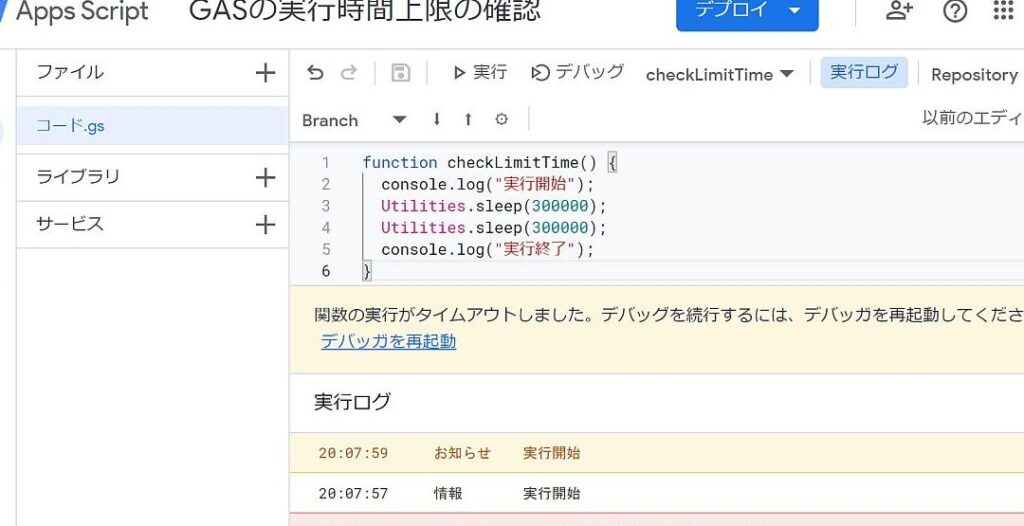Expand the Branch dropdown
This screenshot has height=526, width=1024.
[354, 120]
